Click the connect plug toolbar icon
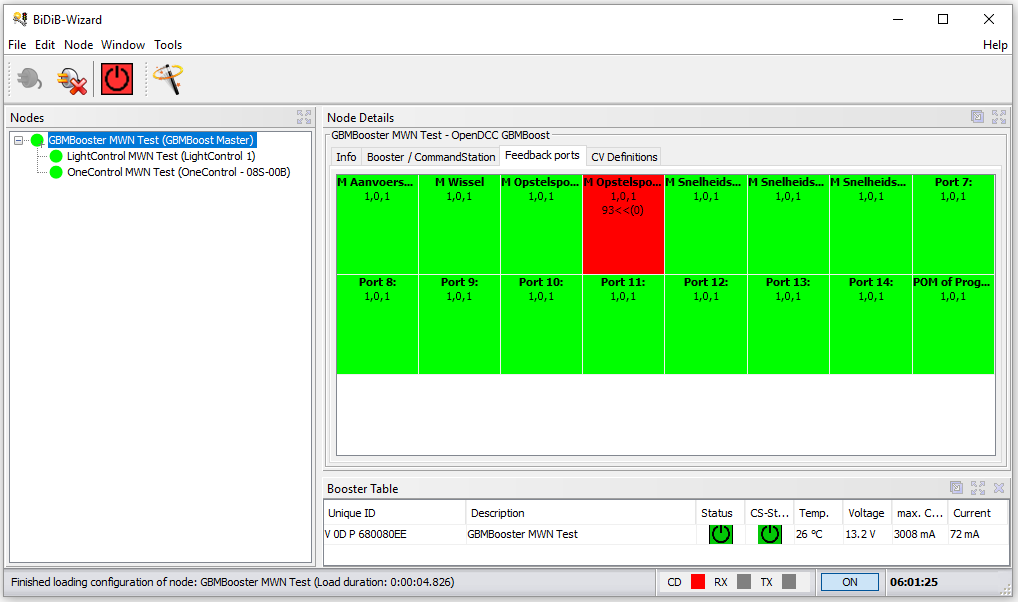Viewport: 1018px width, 602px height. [29, 79]
